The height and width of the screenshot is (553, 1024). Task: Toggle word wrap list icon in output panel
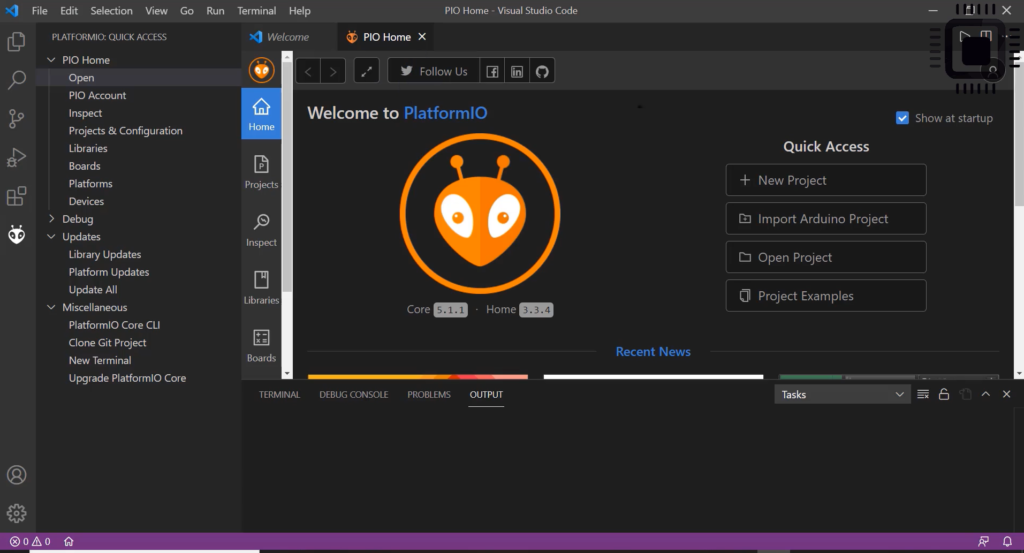pyautogui.click(x=923, y=394)
